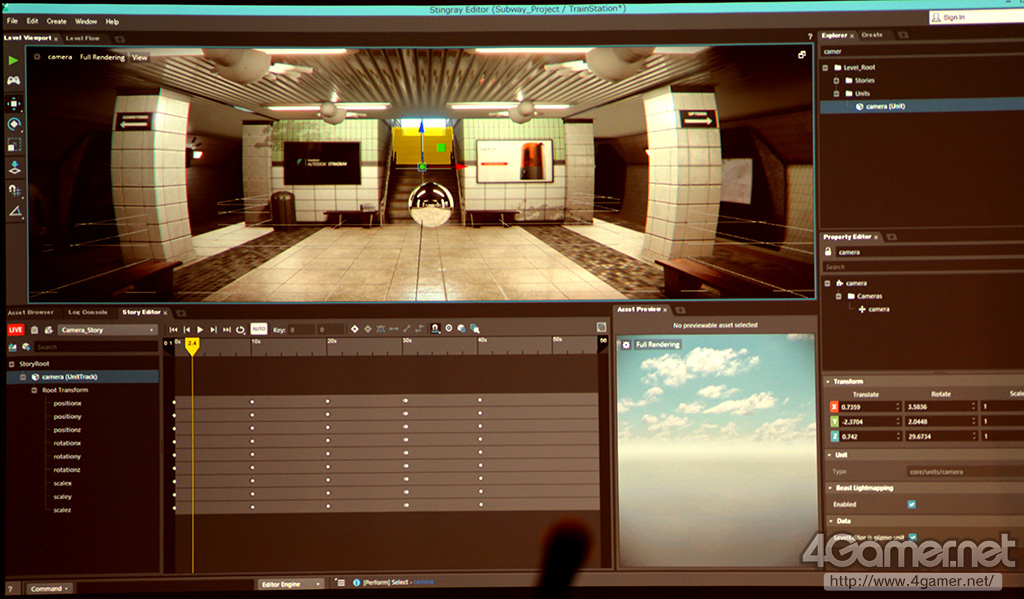
Task: Play the Camera_Story animation
Action: [200, 330]
